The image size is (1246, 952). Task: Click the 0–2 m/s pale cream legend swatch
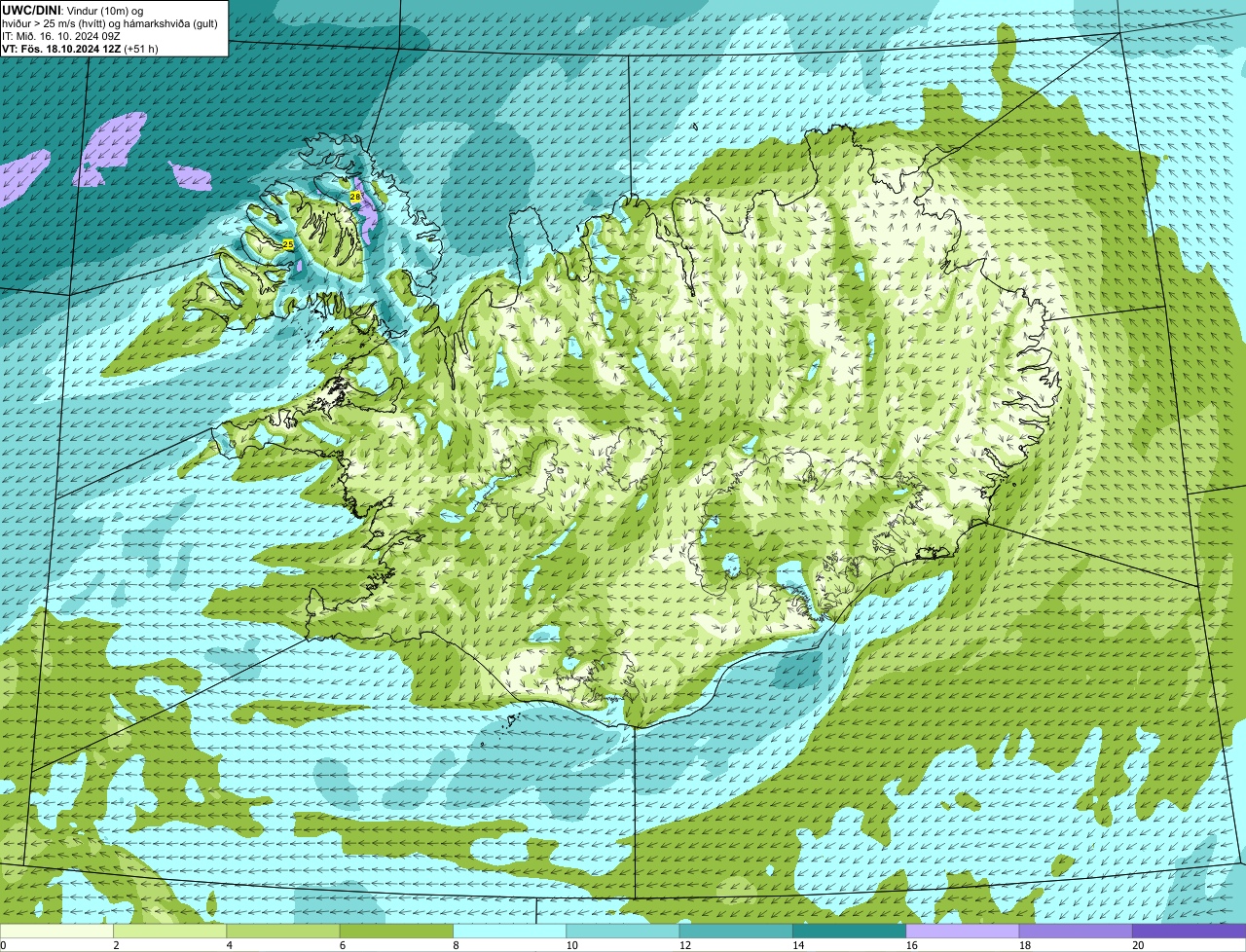[x=56, y=932]
